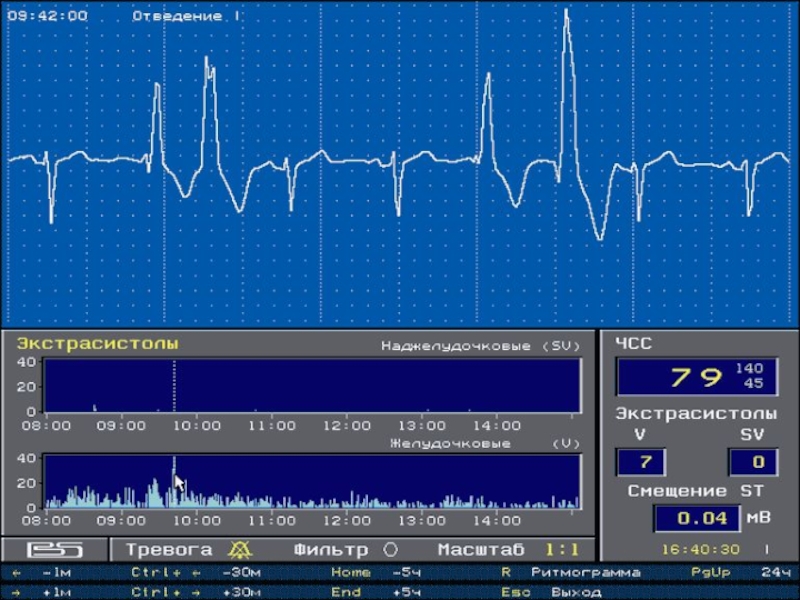Click the tallest ECG peak in waveform
800x600 pixels.
pyautogui.click(x=566, y=15)
